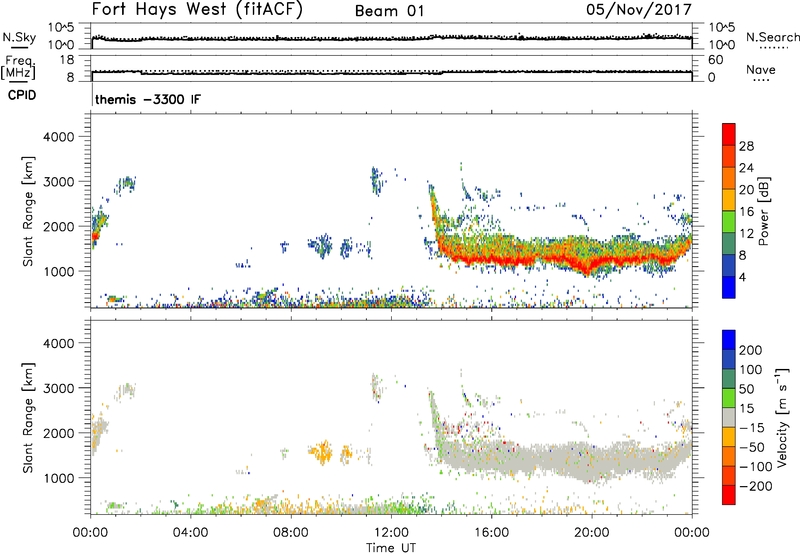Click the '20:00' time tick label
The height and width of the screenshot is (554, 800).
point(592,533)
